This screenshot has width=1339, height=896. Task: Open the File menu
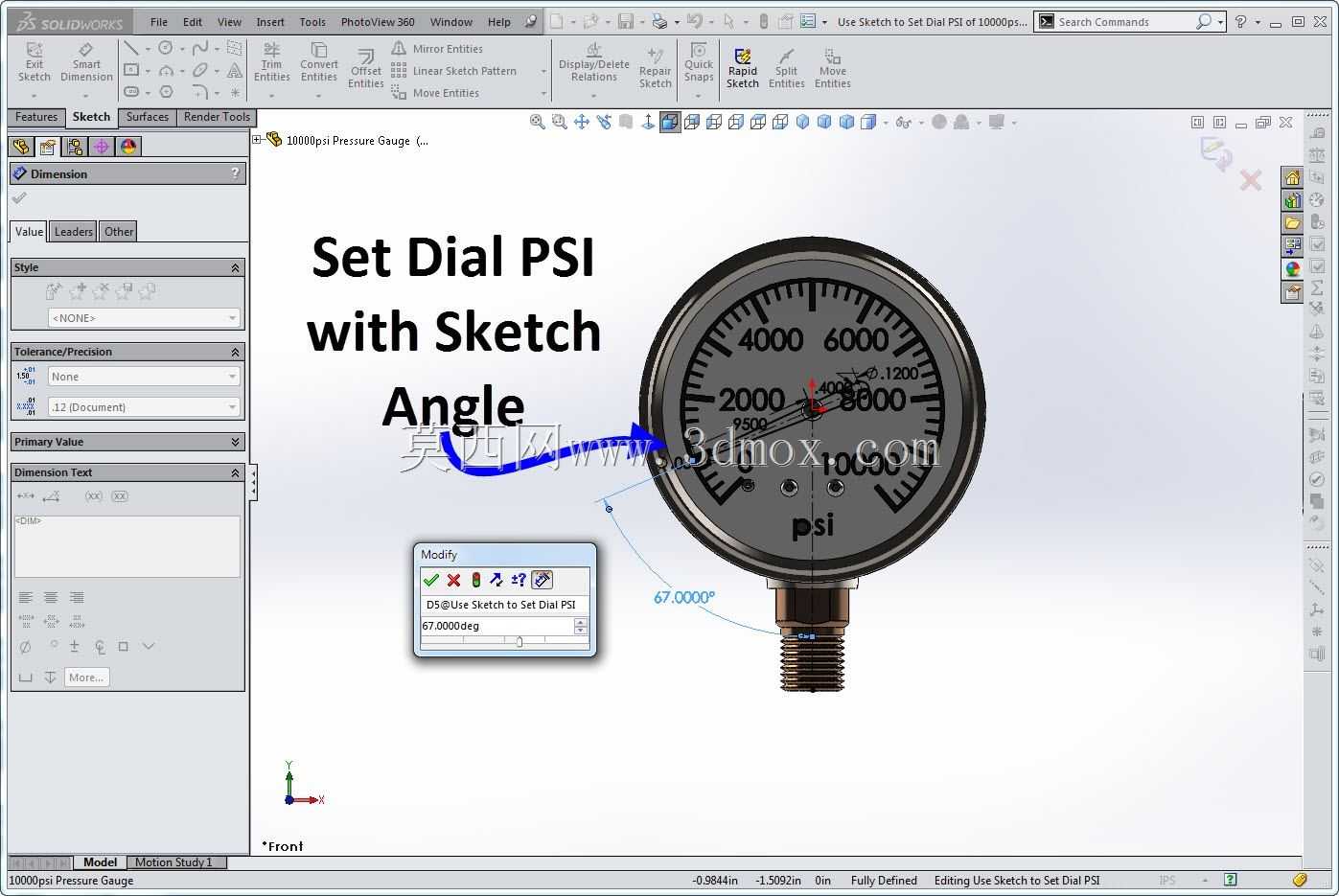pos(159,22)
